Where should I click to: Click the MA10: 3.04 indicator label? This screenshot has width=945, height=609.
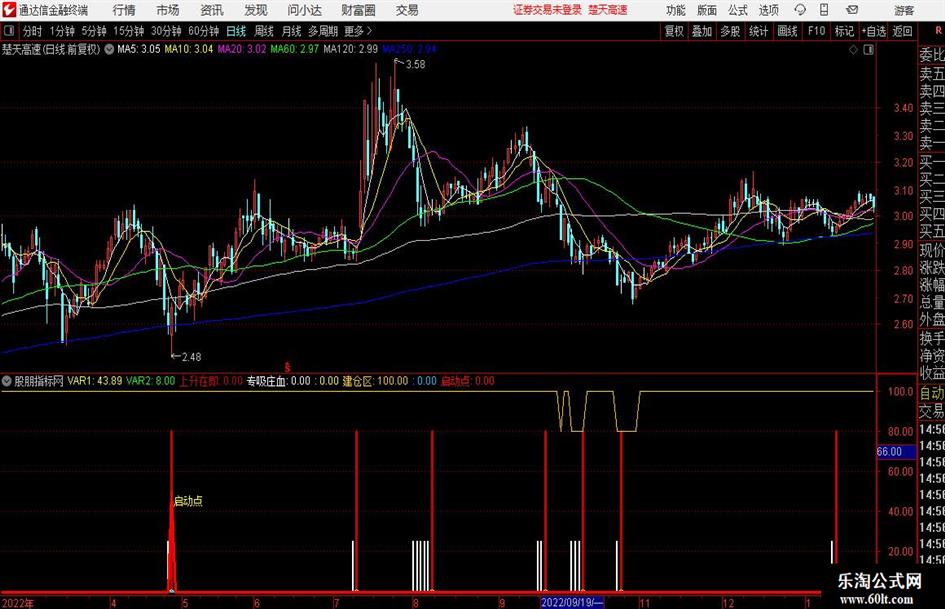click(x=189, y=49)
